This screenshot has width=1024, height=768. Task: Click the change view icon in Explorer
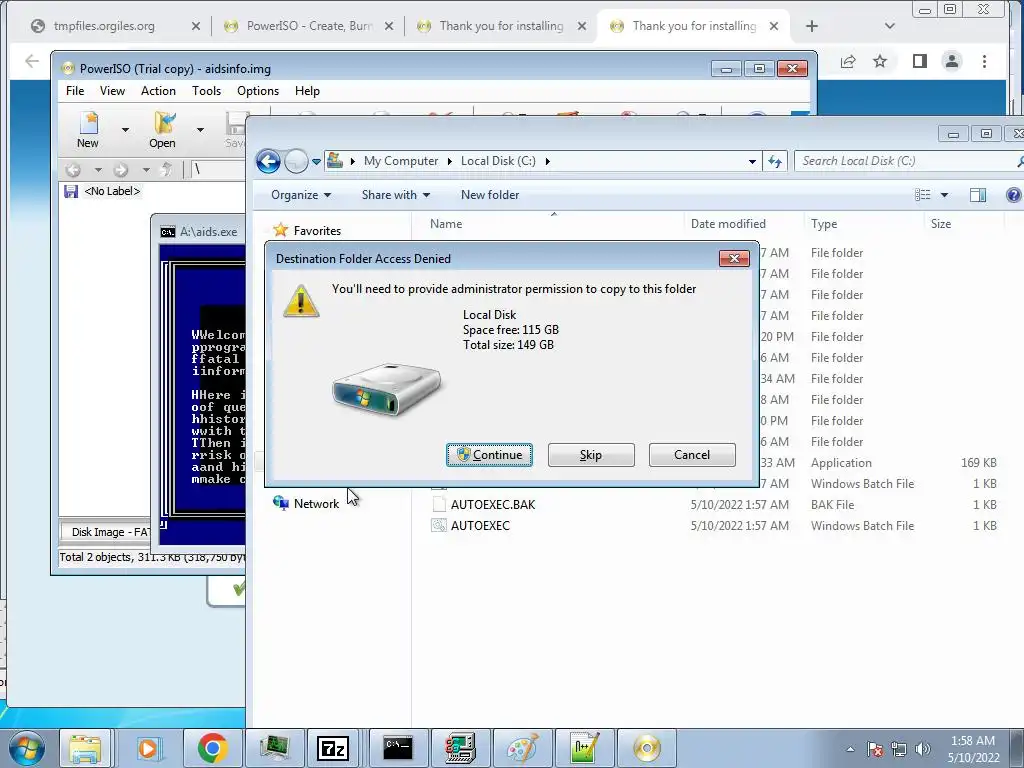(922, 195)
